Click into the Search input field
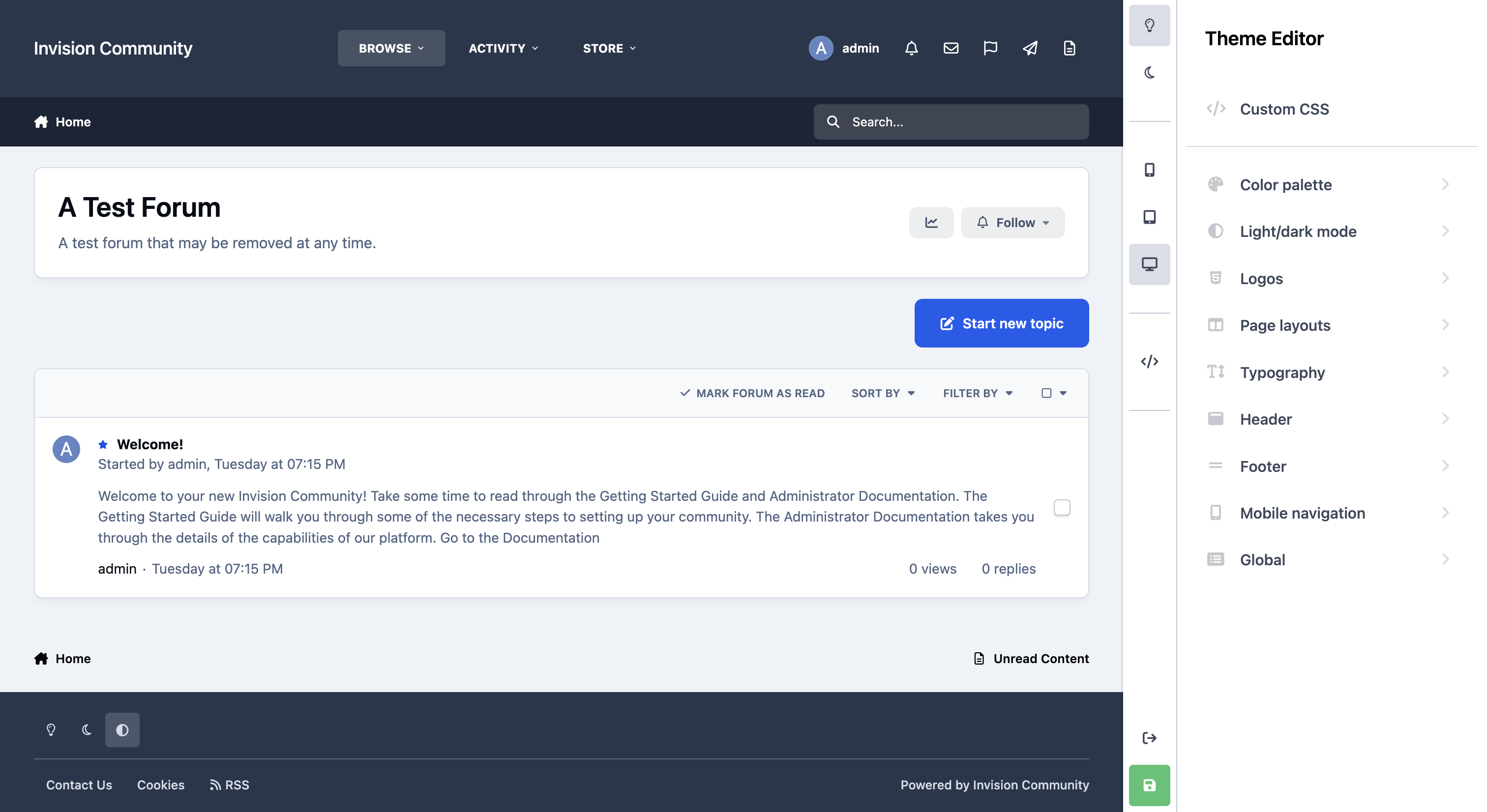The height and width of the screenshot is (812, 1487). (951, 122)
